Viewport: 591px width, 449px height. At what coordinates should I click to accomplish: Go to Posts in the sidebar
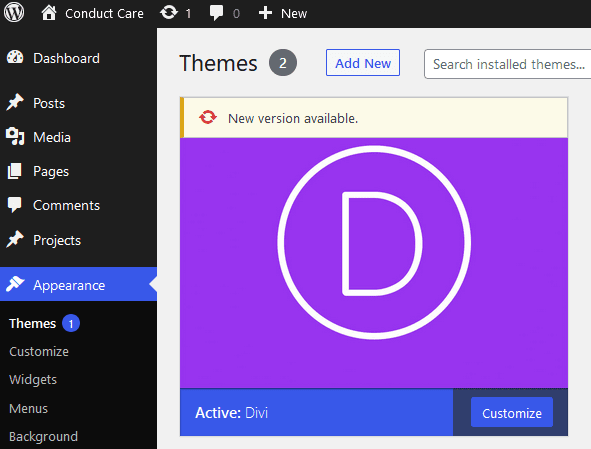49,103
